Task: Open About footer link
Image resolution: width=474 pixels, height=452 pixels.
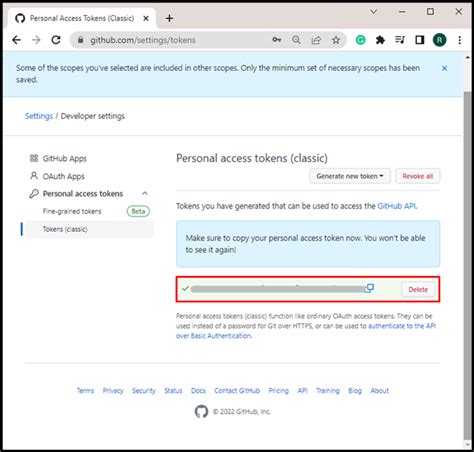Action: 380,391
